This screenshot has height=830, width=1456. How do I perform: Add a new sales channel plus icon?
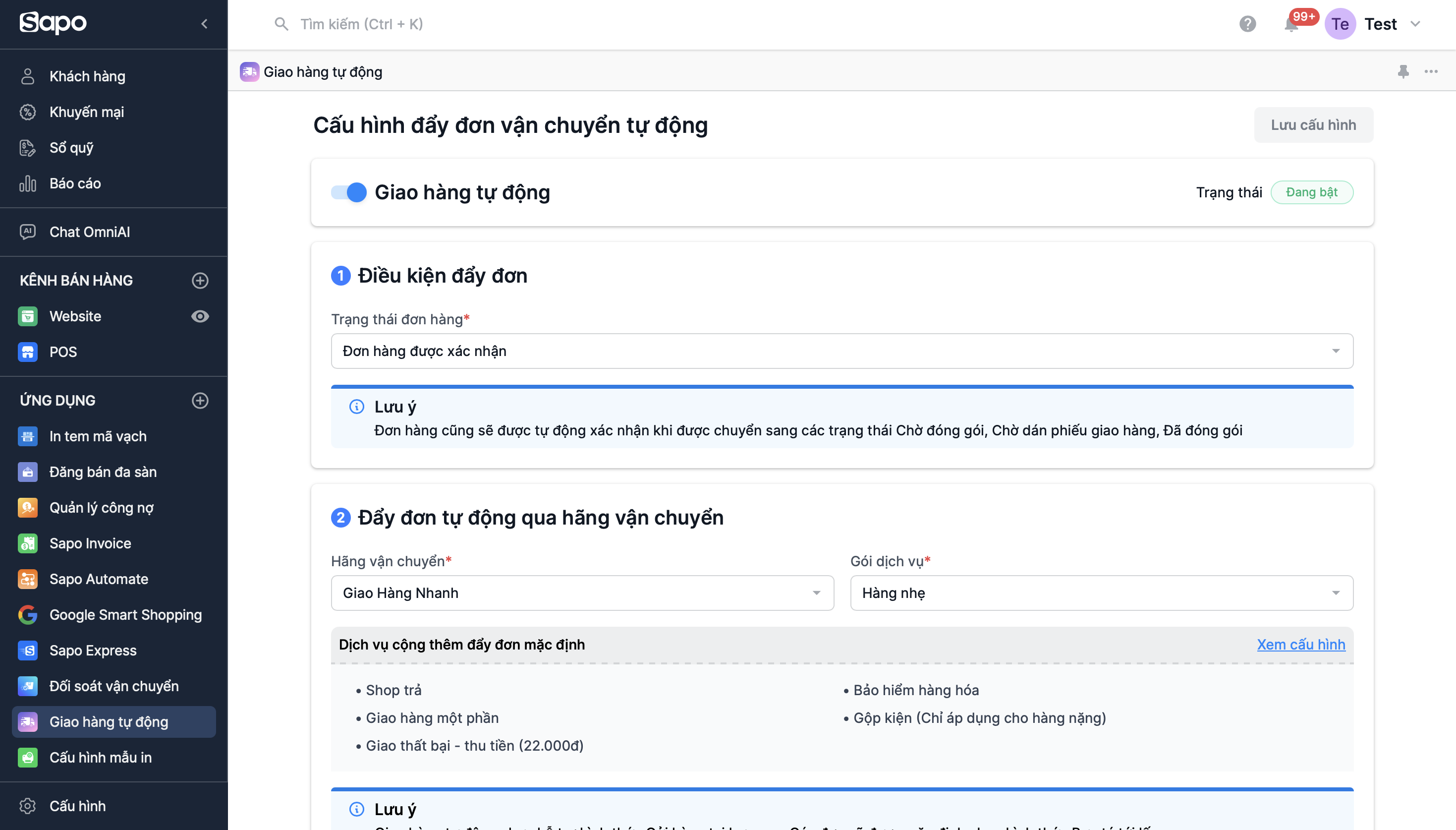click(x=200, y=281)
